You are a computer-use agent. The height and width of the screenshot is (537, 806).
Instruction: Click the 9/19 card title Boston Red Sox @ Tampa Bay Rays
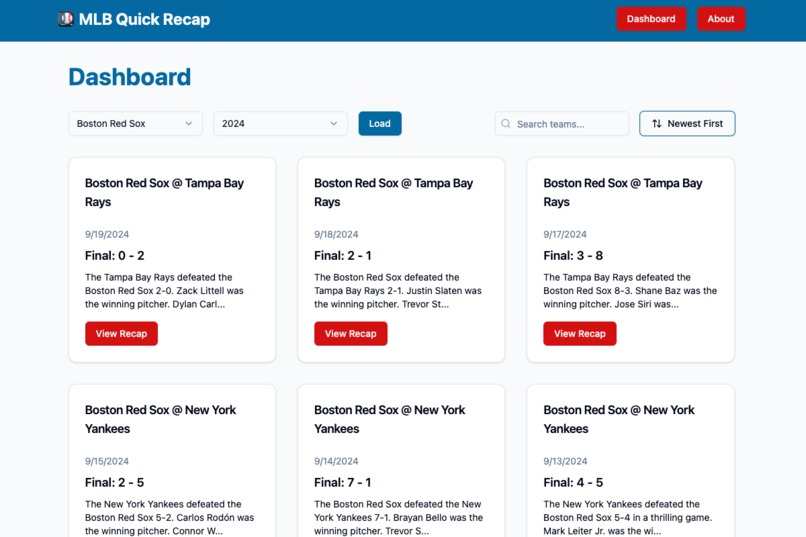point(164,193)
